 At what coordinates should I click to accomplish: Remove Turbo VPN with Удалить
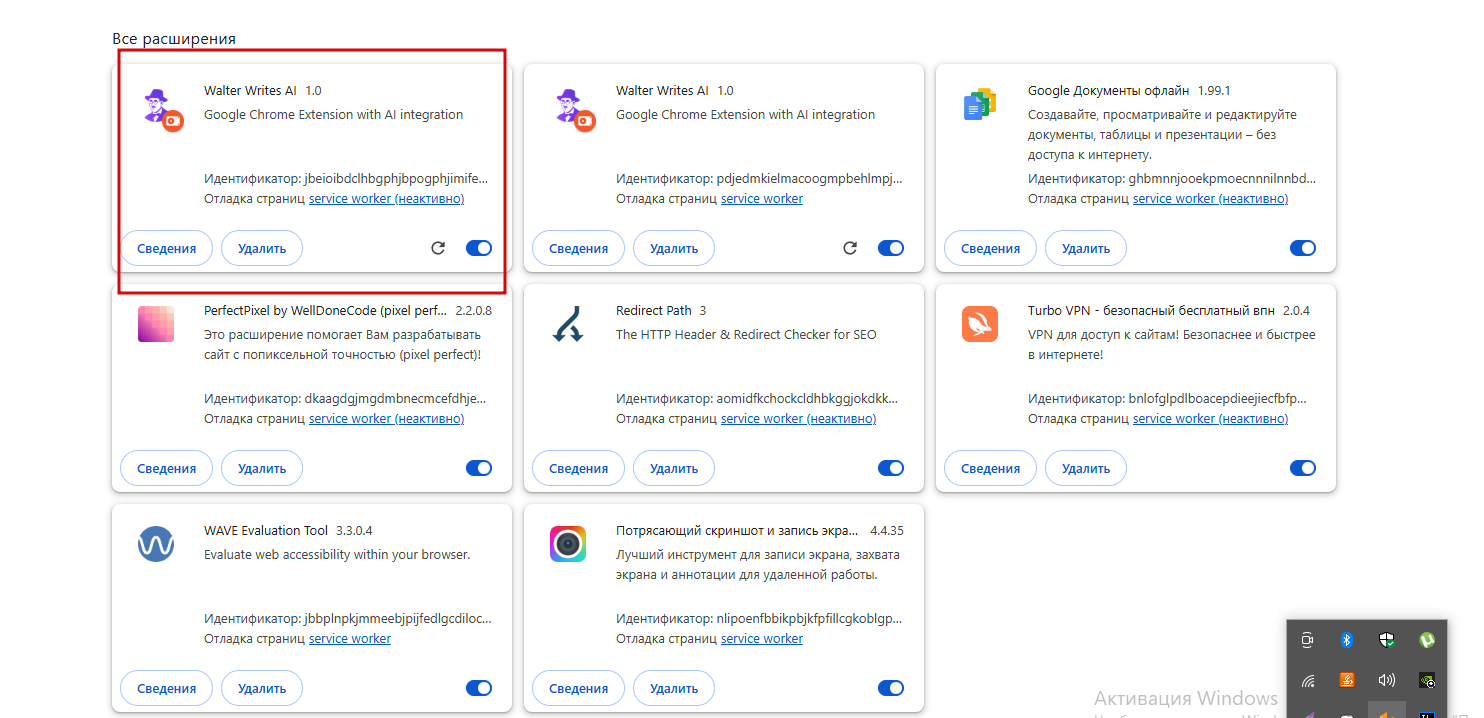click(x=1086, y=468)
